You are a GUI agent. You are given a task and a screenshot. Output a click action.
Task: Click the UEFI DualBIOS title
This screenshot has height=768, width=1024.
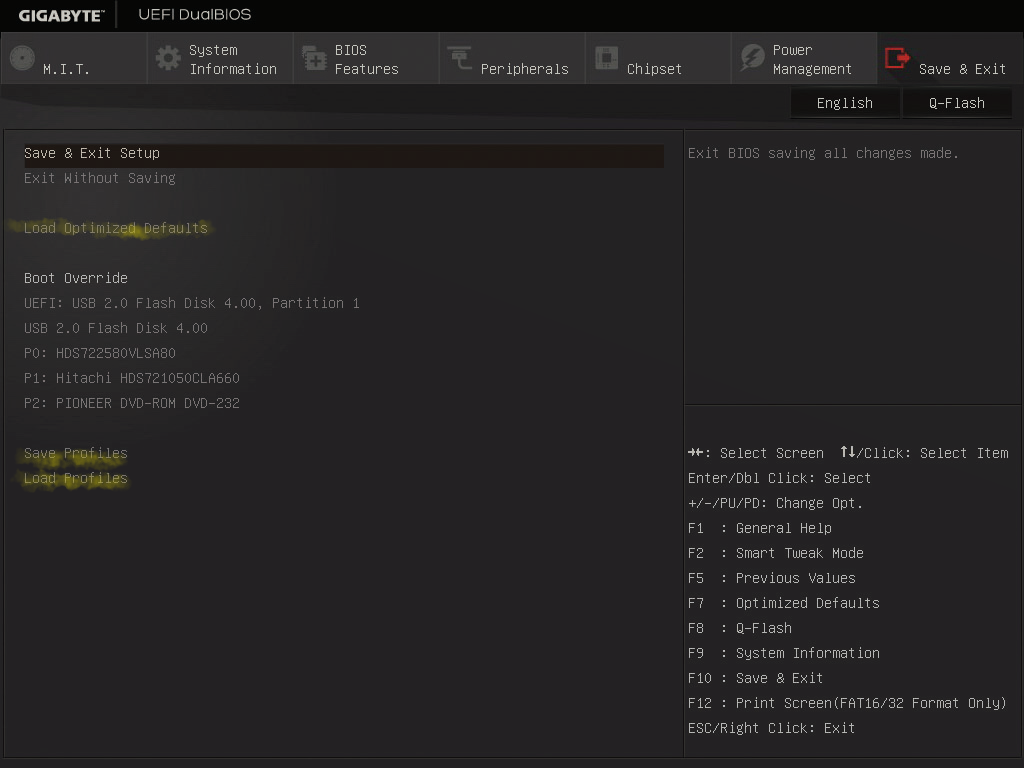[195, 14]
